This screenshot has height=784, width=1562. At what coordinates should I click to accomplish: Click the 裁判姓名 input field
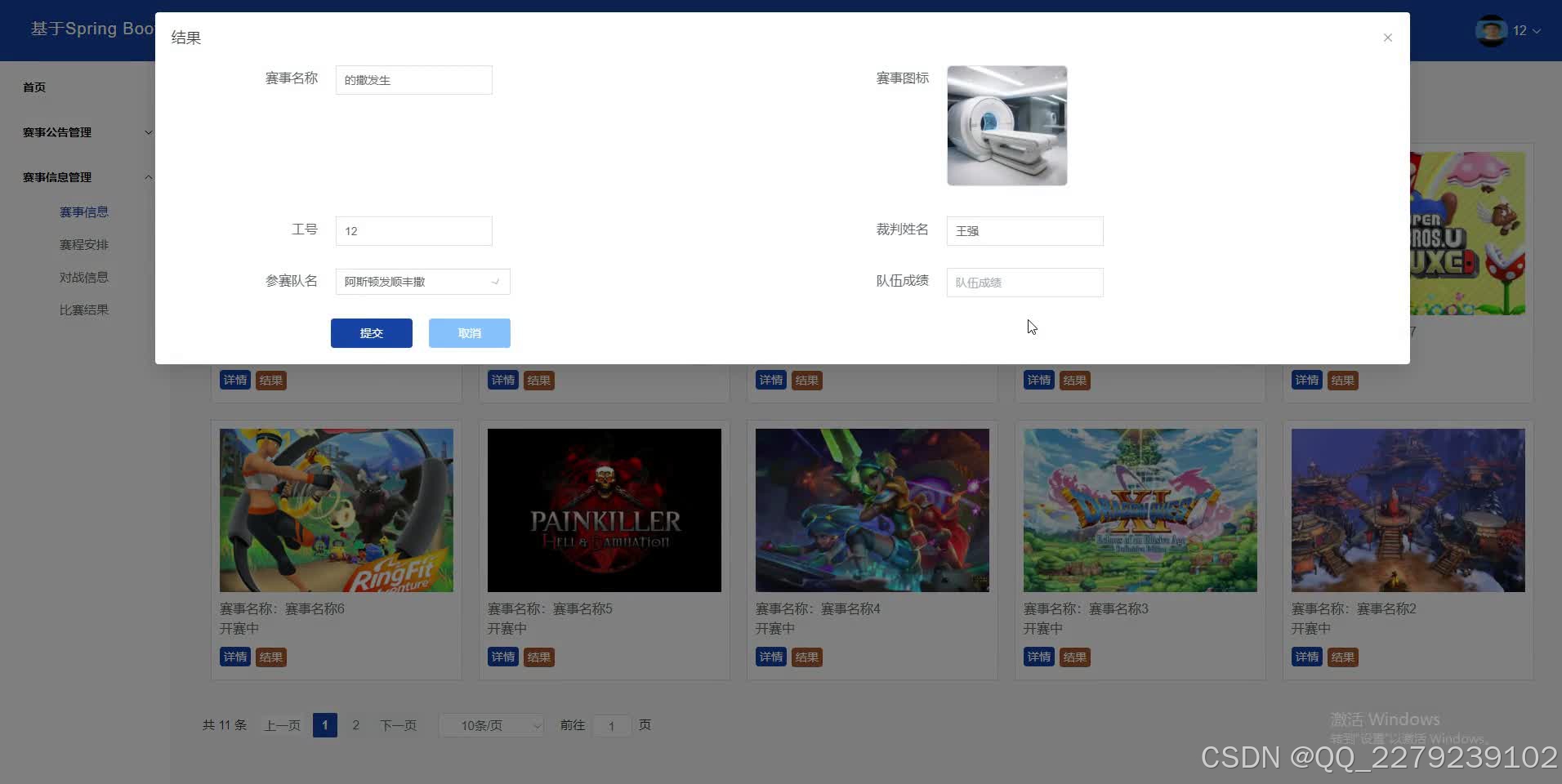click(x=1024, y=231)
